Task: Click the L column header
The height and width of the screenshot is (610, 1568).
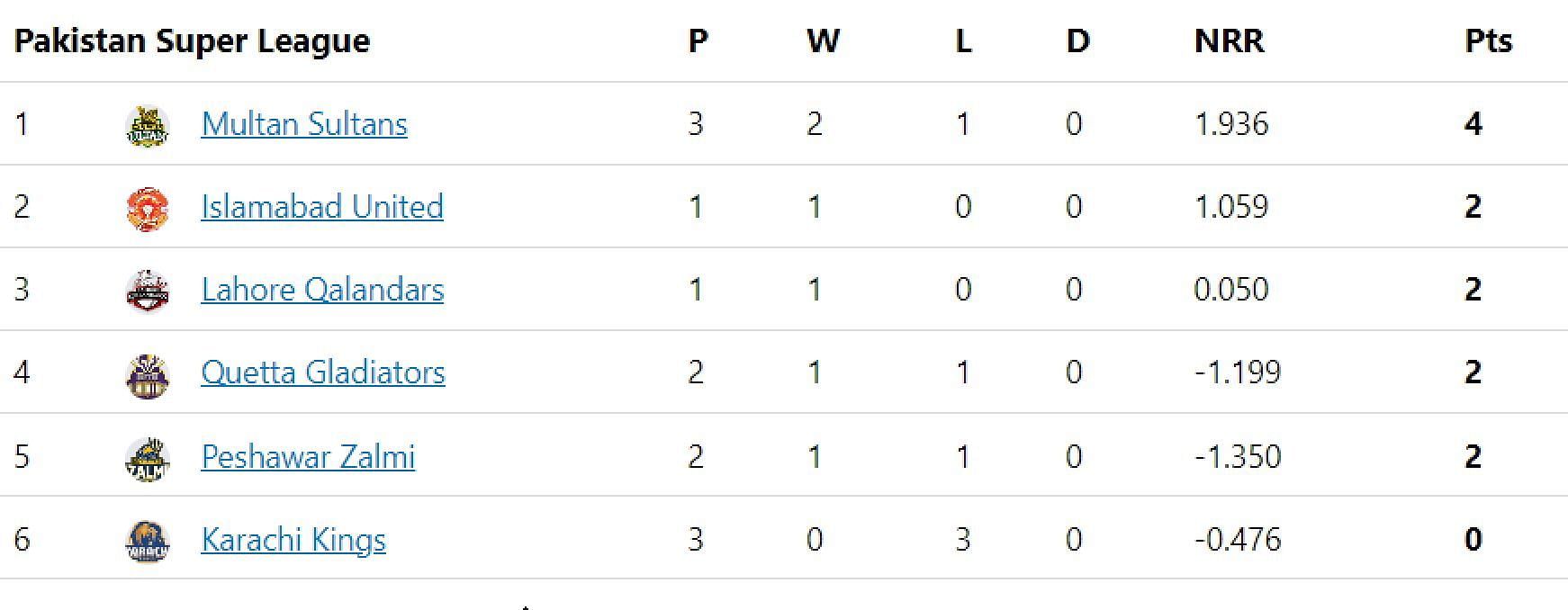Action: 963,41
